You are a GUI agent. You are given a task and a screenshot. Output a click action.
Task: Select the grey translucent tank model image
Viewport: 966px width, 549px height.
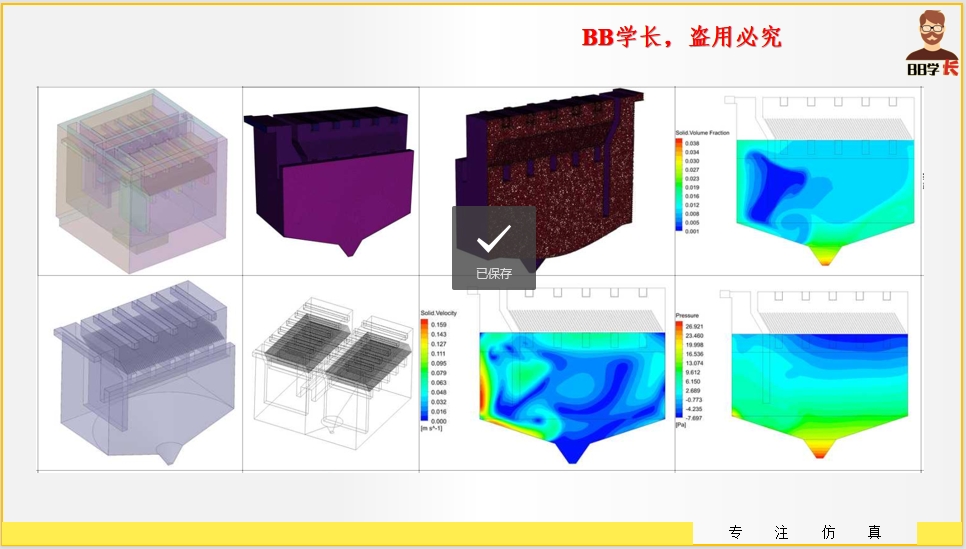(x=140, y=375)
